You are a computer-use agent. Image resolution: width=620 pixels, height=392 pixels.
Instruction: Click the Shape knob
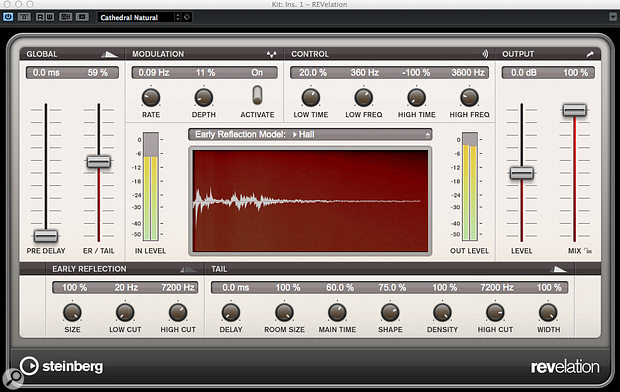pos(390,312)
